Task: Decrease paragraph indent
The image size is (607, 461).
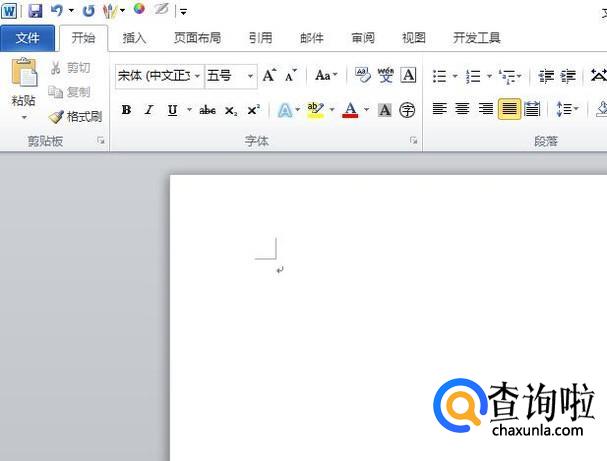Action: [x=546, y=76]
